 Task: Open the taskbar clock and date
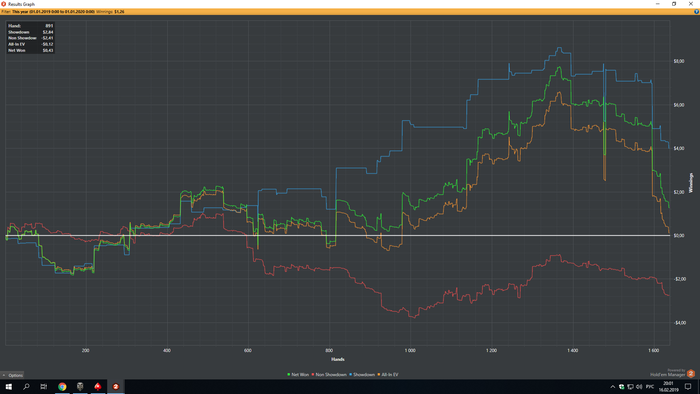[668, 386]
